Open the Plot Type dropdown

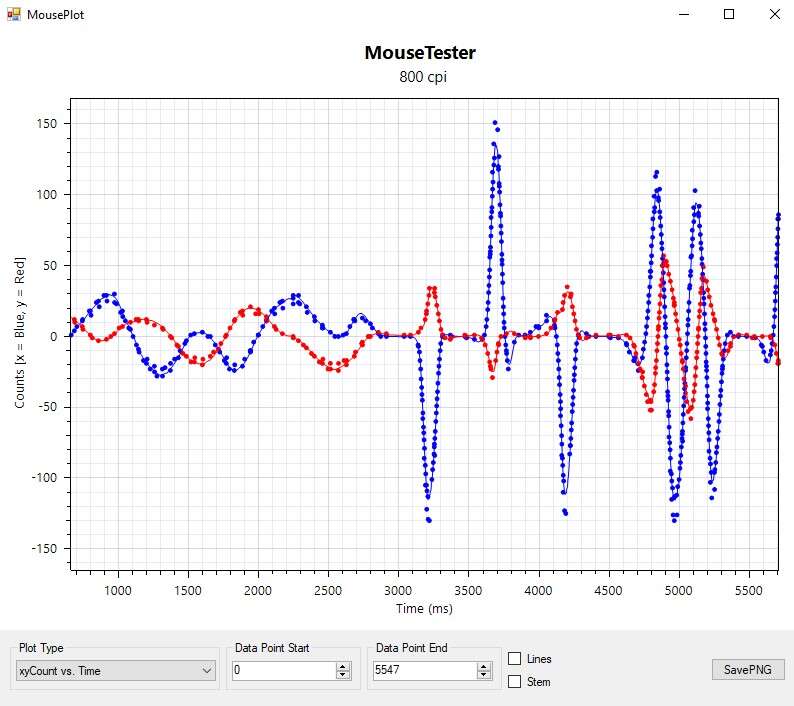115,671
